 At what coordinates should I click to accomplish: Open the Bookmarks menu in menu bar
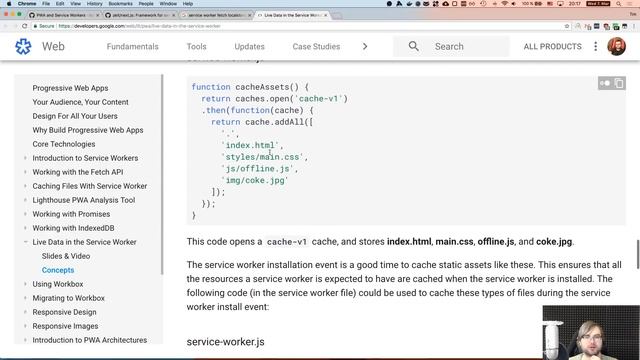[120, 4]
